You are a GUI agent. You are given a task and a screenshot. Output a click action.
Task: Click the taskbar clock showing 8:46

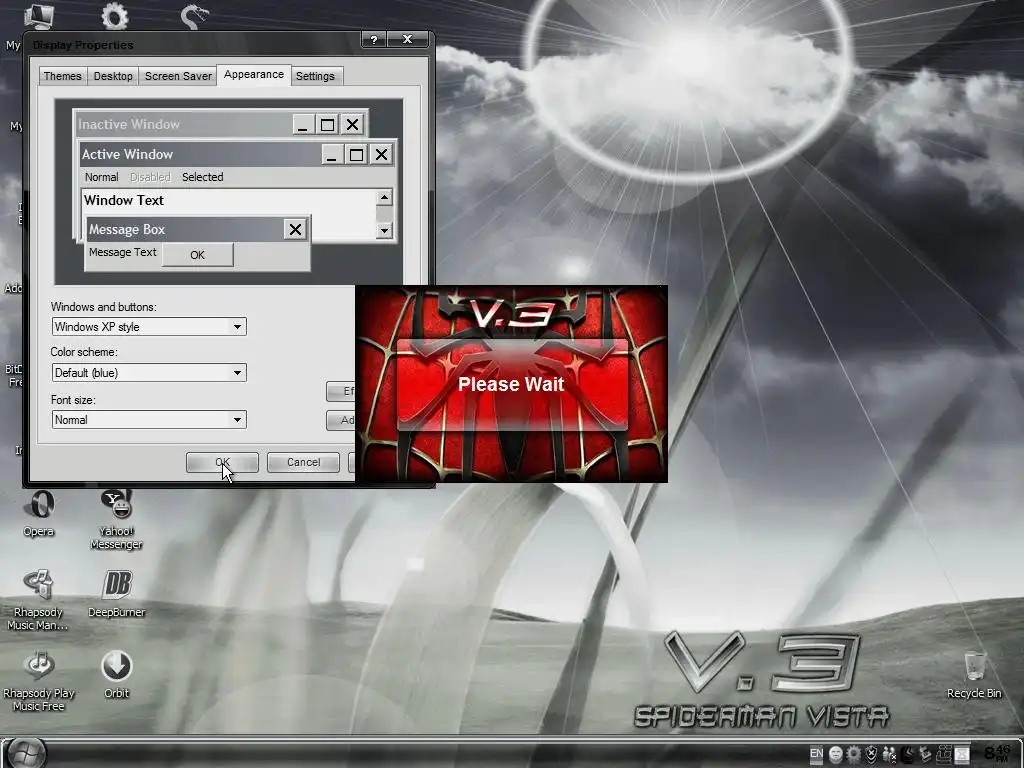pos(997,754)
